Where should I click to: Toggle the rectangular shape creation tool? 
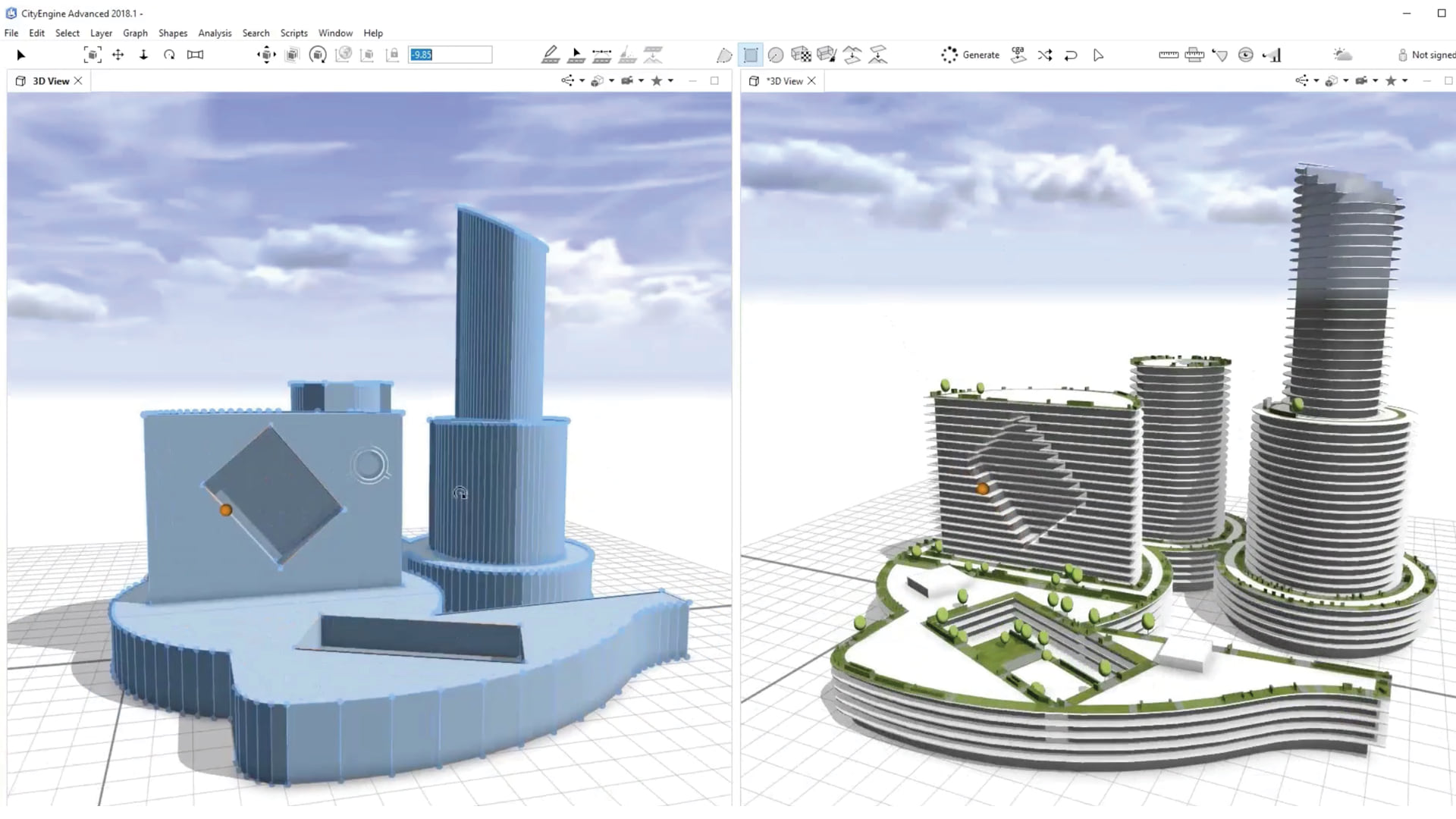coord(751,55)
